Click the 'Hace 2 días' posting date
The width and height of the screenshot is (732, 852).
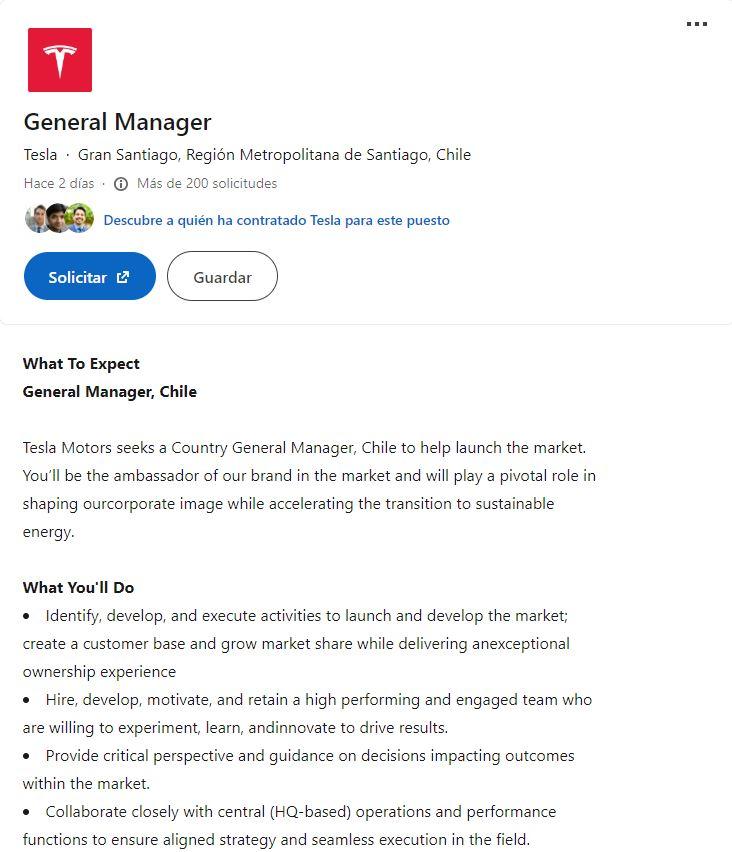(x=59, y=184)
